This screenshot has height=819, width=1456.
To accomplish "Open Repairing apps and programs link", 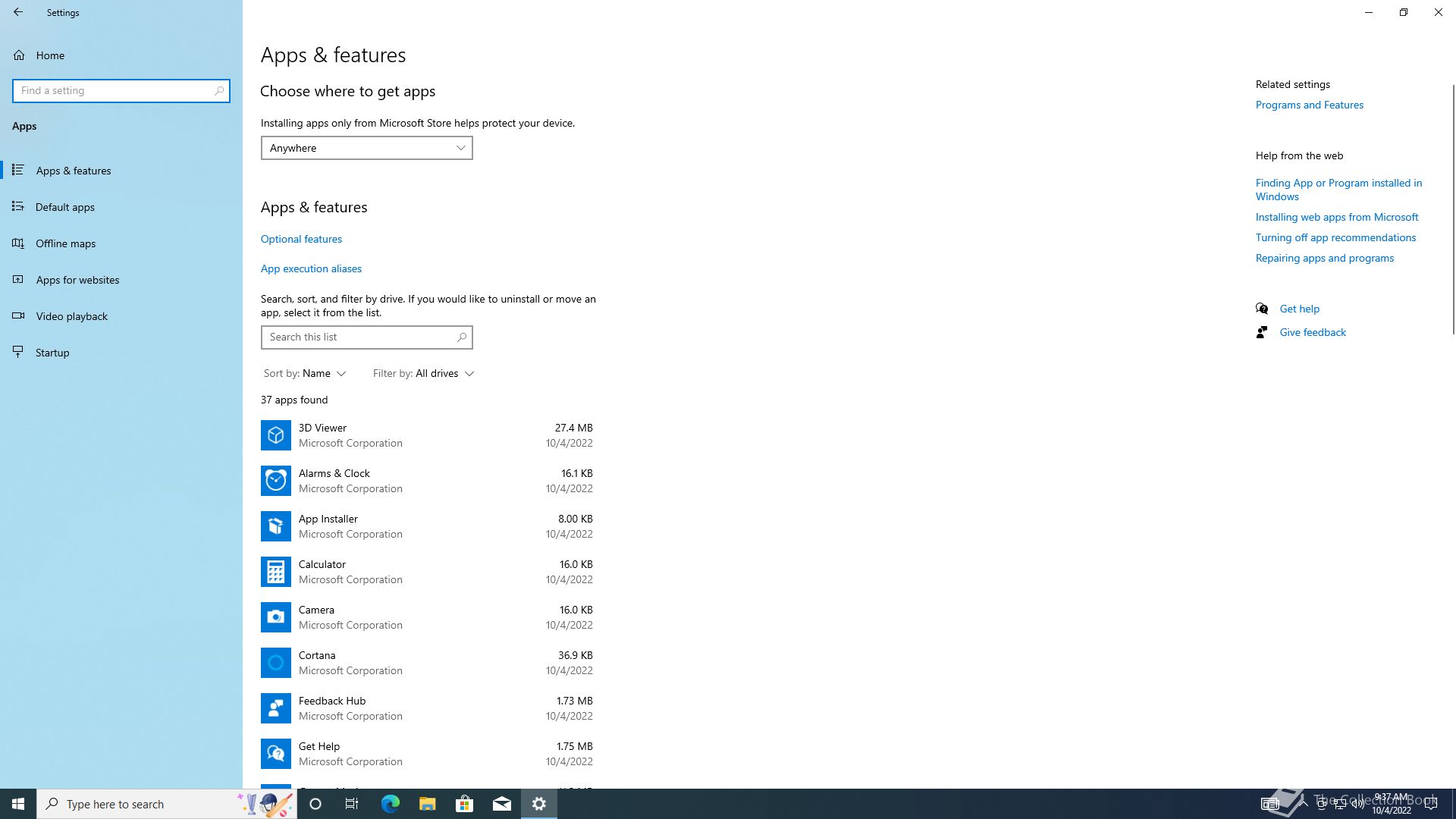I will click(x=1324, y=258).
